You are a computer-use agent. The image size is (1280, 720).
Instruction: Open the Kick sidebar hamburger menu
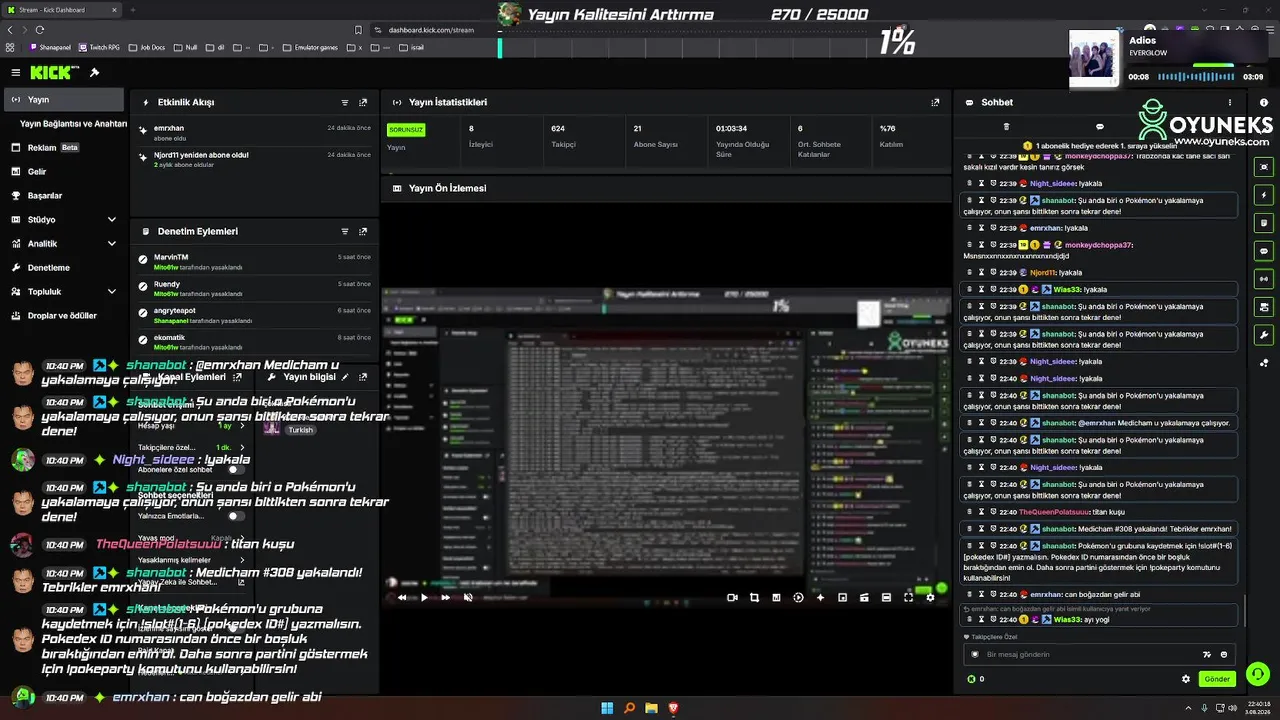(x=15, y=72)
